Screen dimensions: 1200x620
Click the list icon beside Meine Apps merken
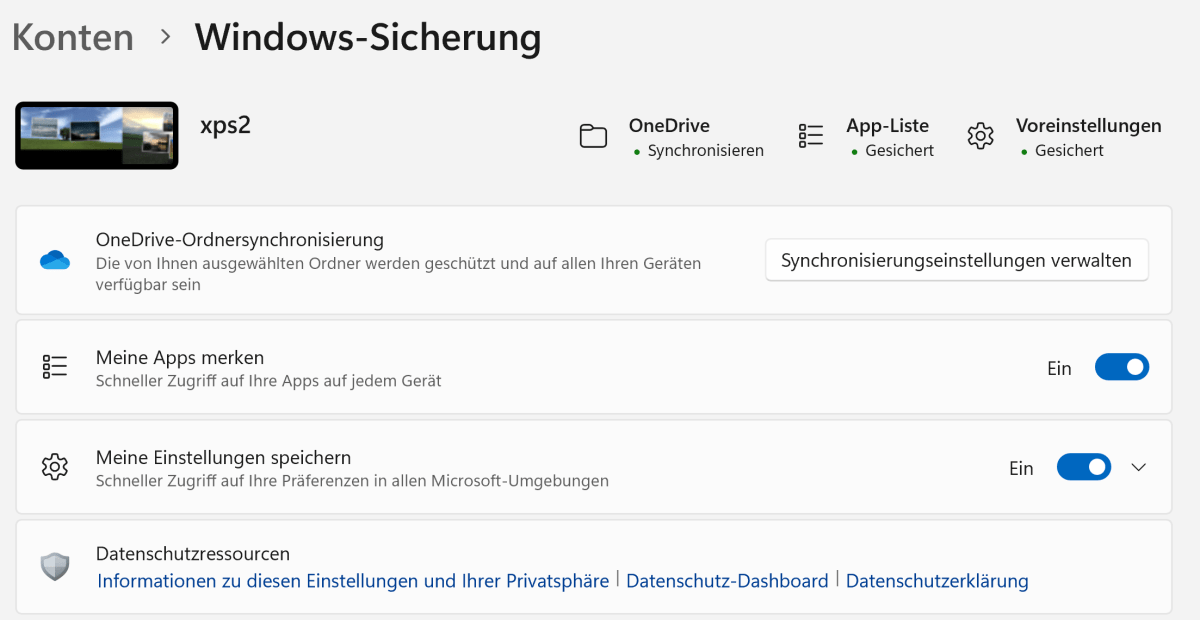click(55, 367)
